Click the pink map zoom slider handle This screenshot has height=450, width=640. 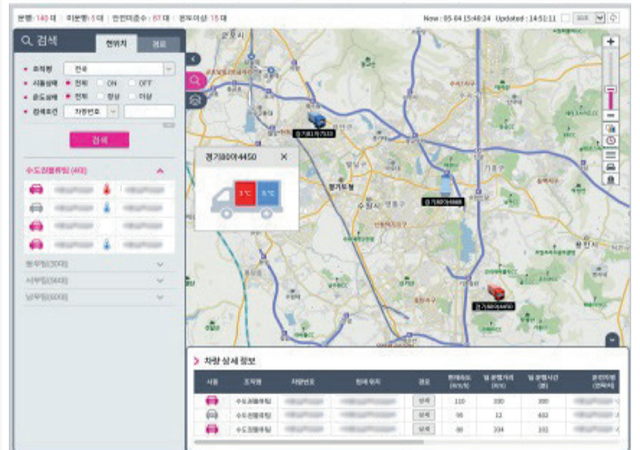coord(610,90)
